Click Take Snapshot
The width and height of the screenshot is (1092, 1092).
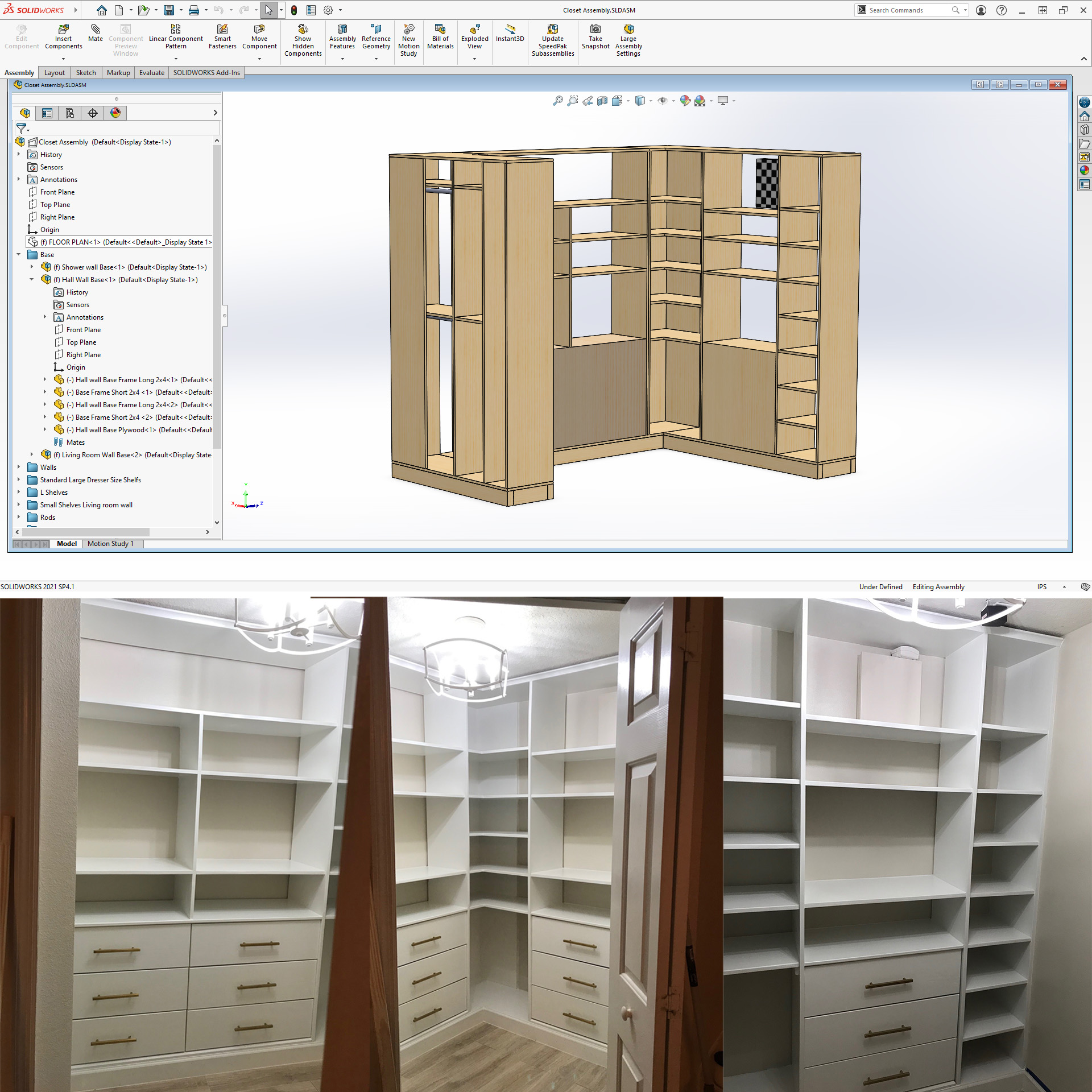(595, 37)
